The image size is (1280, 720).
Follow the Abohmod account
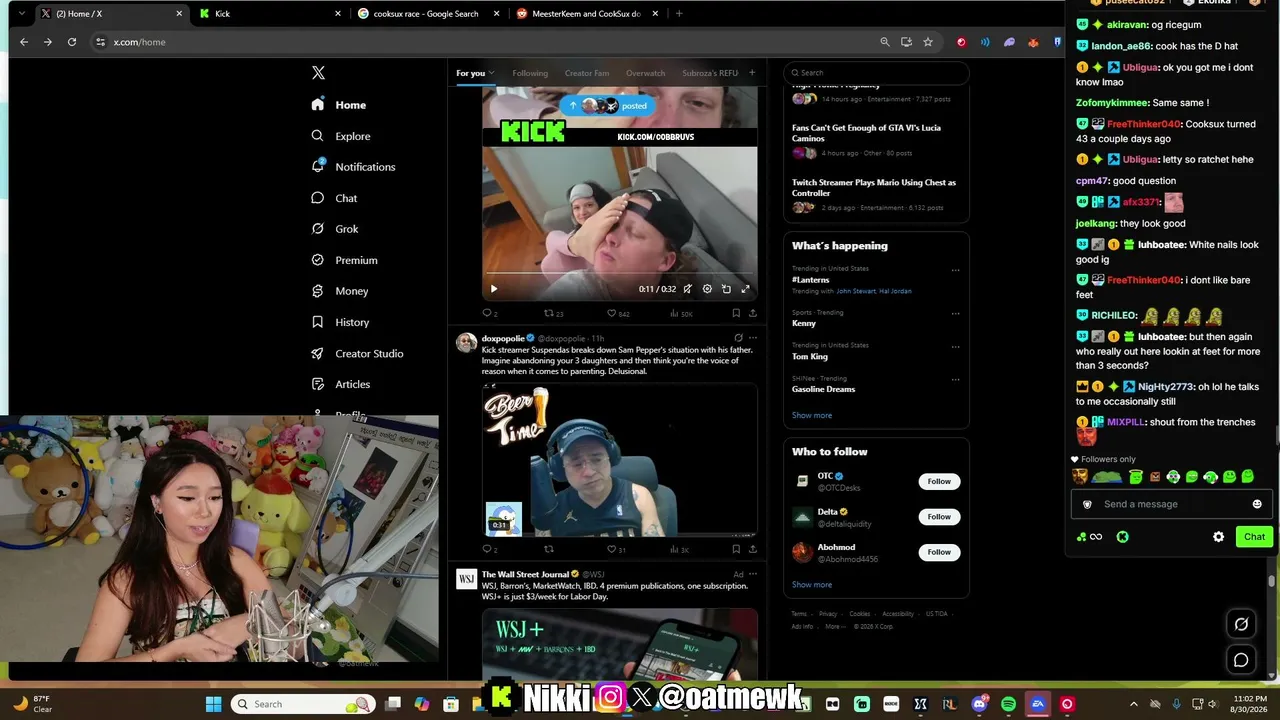click(x=939, y=552)
